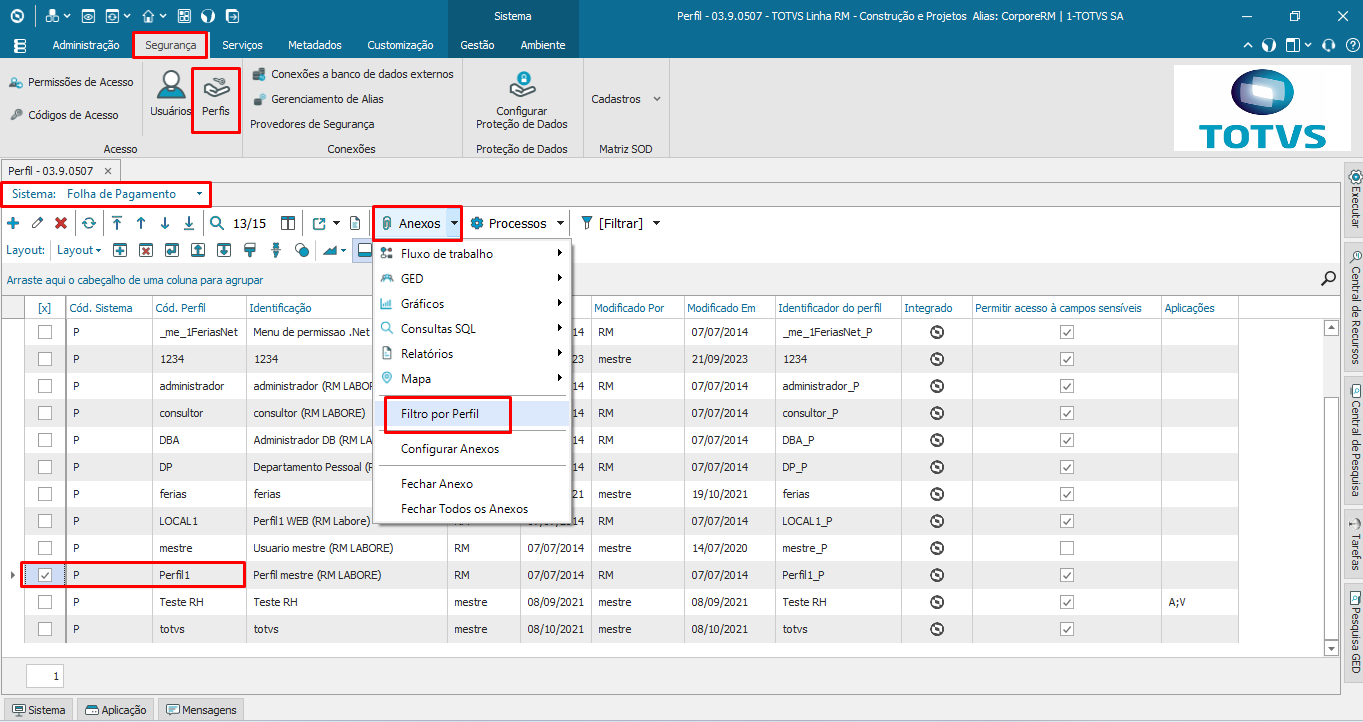
Task: Check the box in the consultor row
Action: click(45, 413)
